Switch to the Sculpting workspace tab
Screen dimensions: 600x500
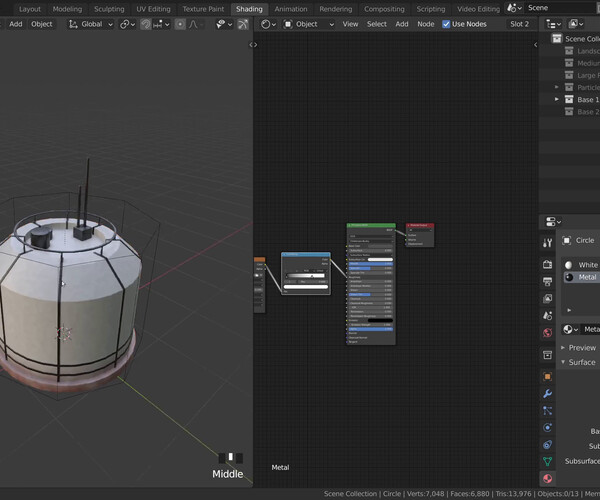pos(109,9)
